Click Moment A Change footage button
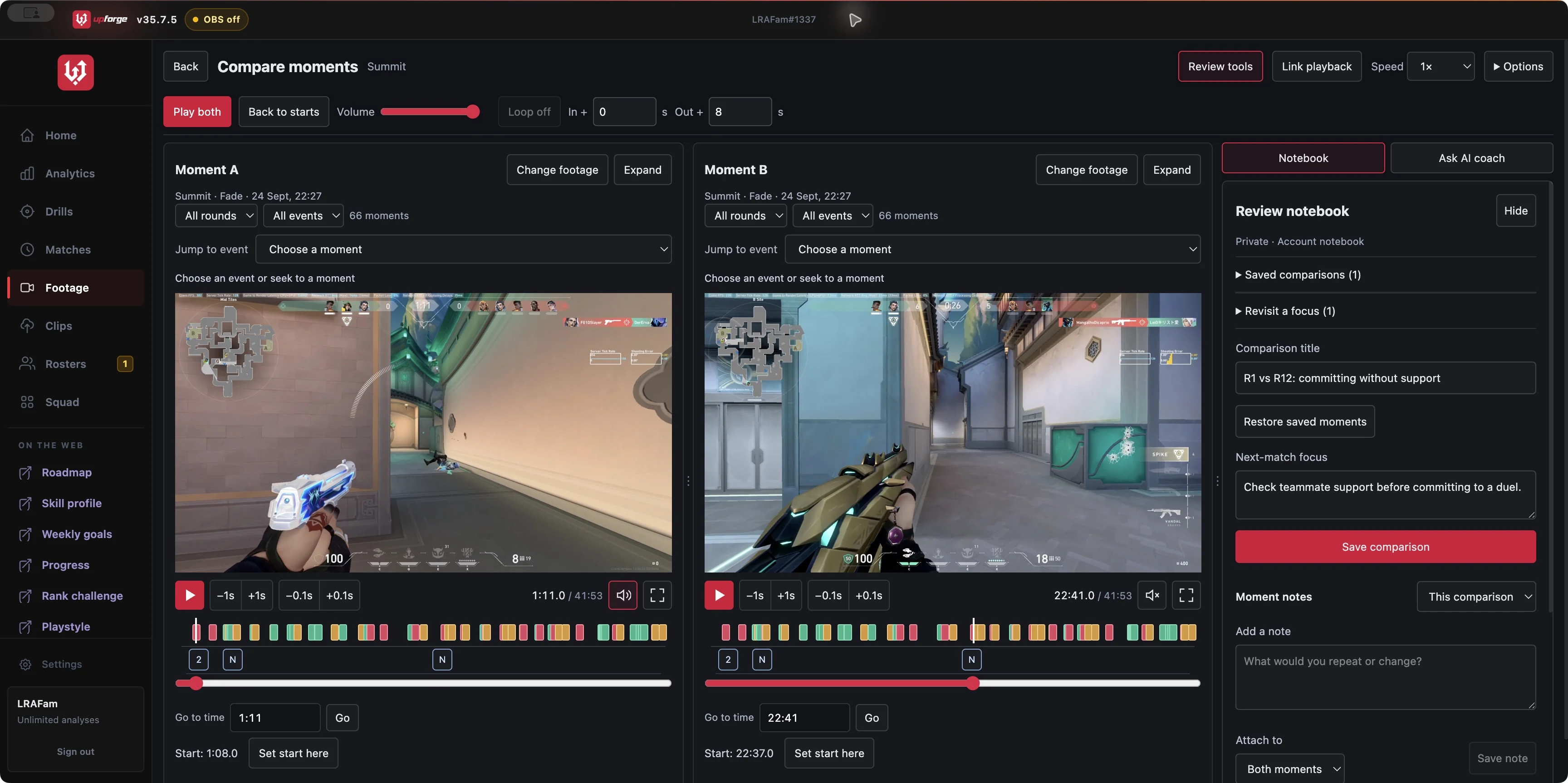 click(x=557, y=170)
